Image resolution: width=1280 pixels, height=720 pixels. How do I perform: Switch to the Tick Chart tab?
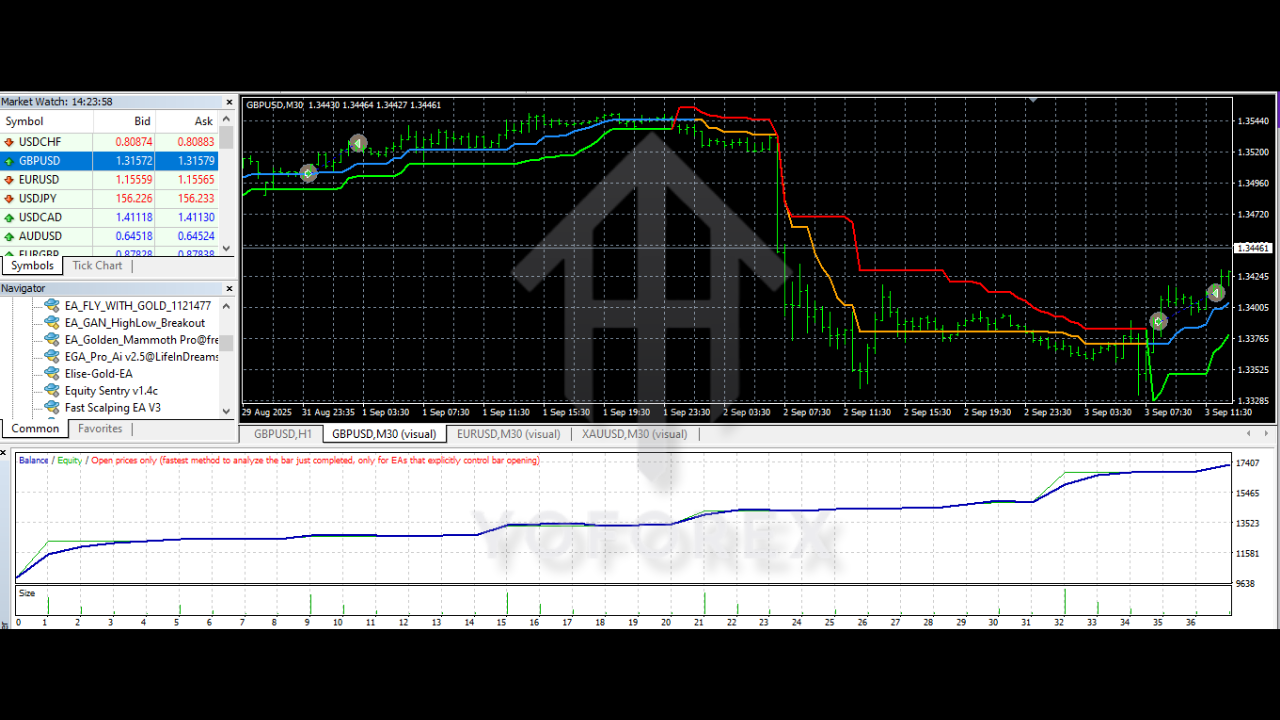click(x=97, y=266)
